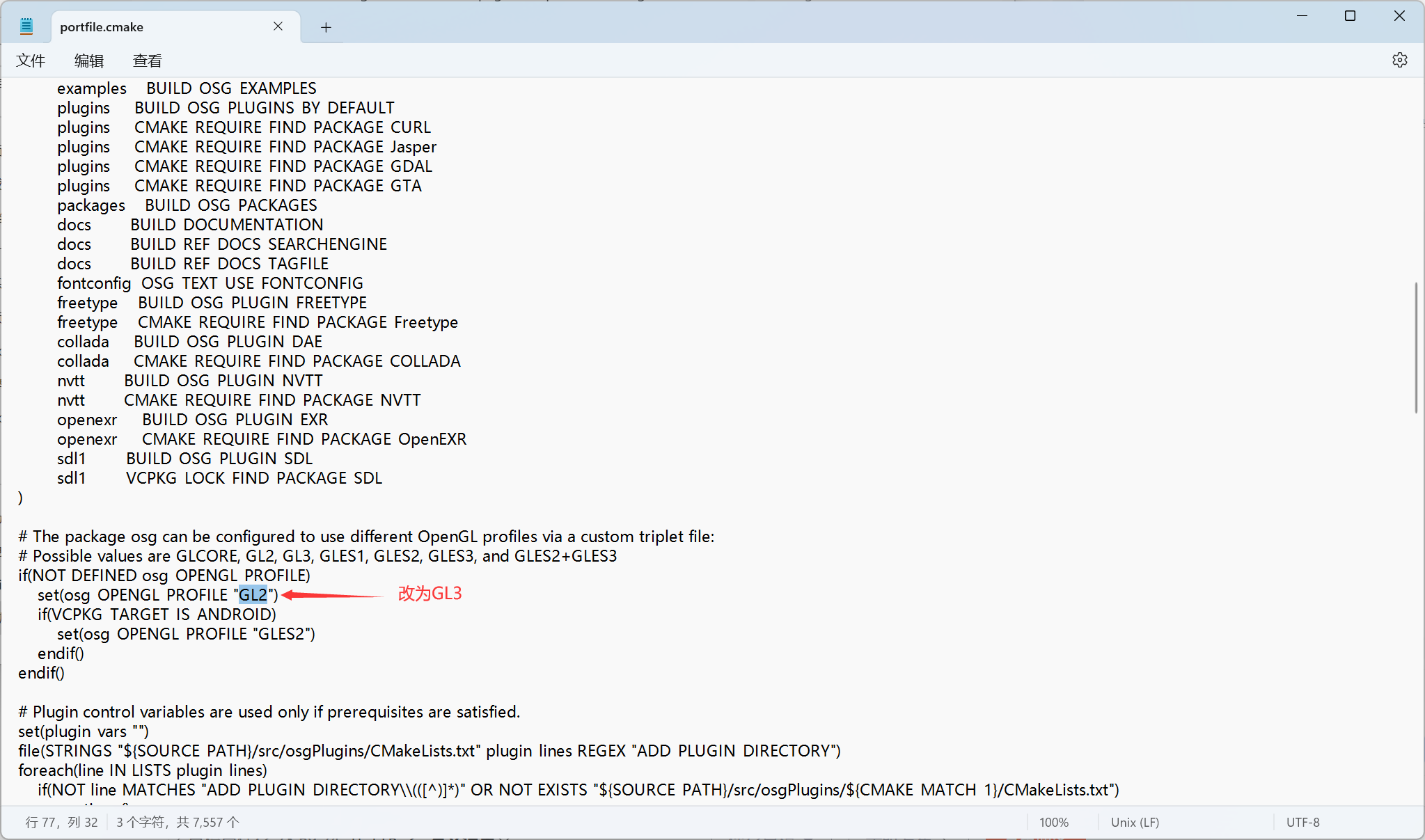This screenshot has height=840, width=1425.
Task: Click the Unix (LF) line-ending indicator
Action: pyautogui.click(x=1135, y=822)
